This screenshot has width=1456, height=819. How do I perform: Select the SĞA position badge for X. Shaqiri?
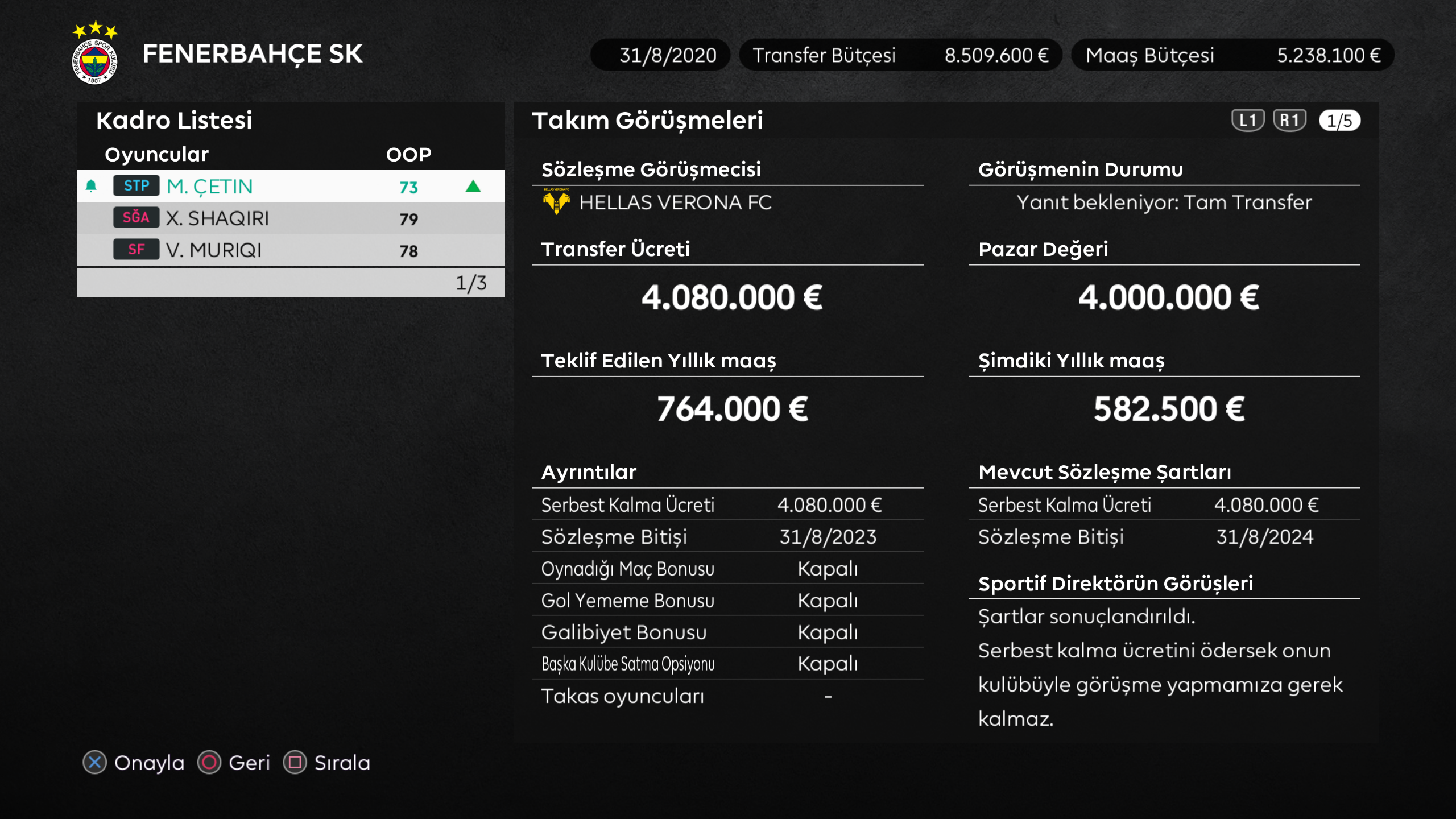coord(136,218)
